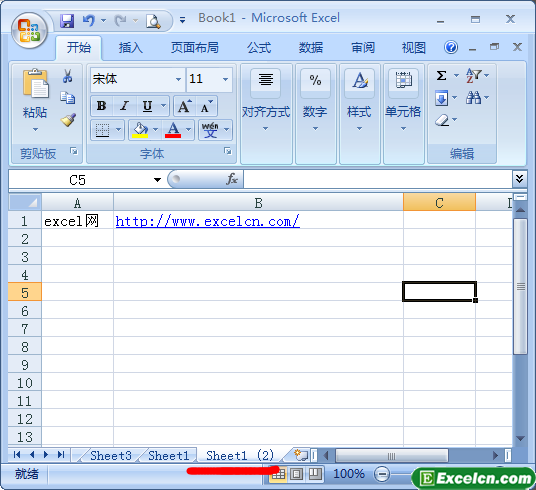Toggle Italic formatting
Viewport: 536px width, 490px height.
[124, 106]
